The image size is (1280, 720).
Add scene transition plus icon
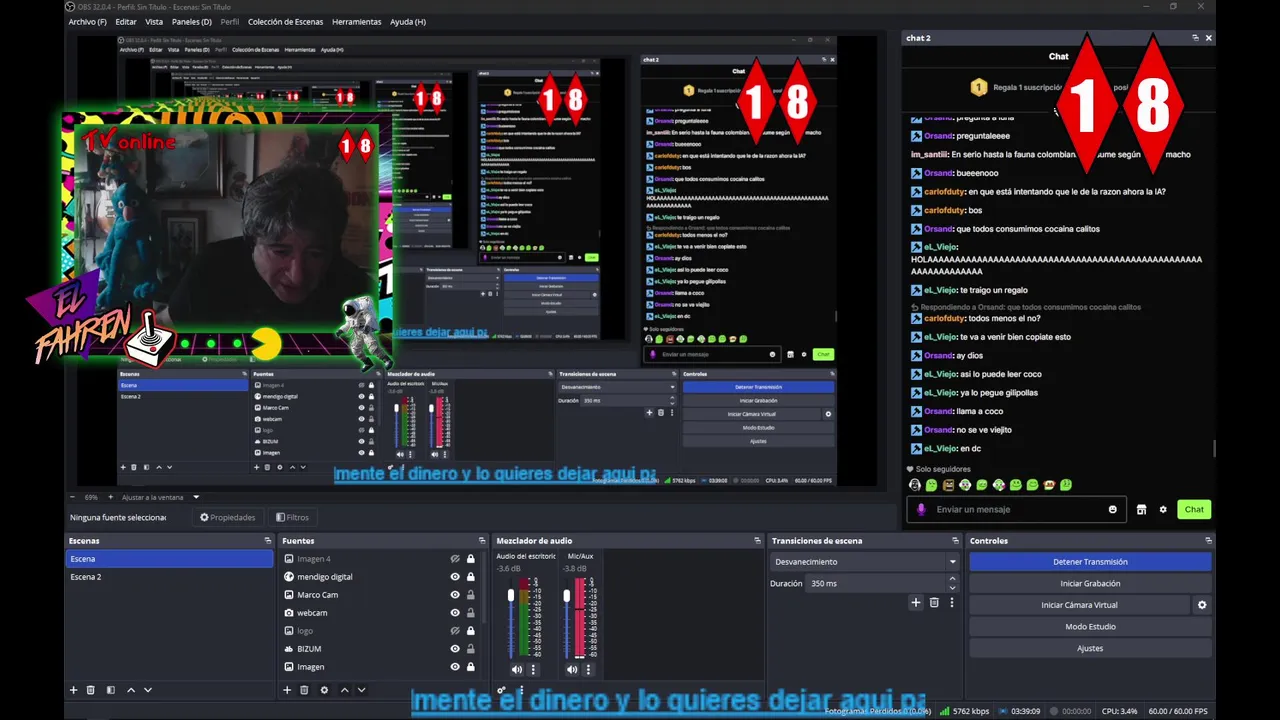(x=915, y=603)
